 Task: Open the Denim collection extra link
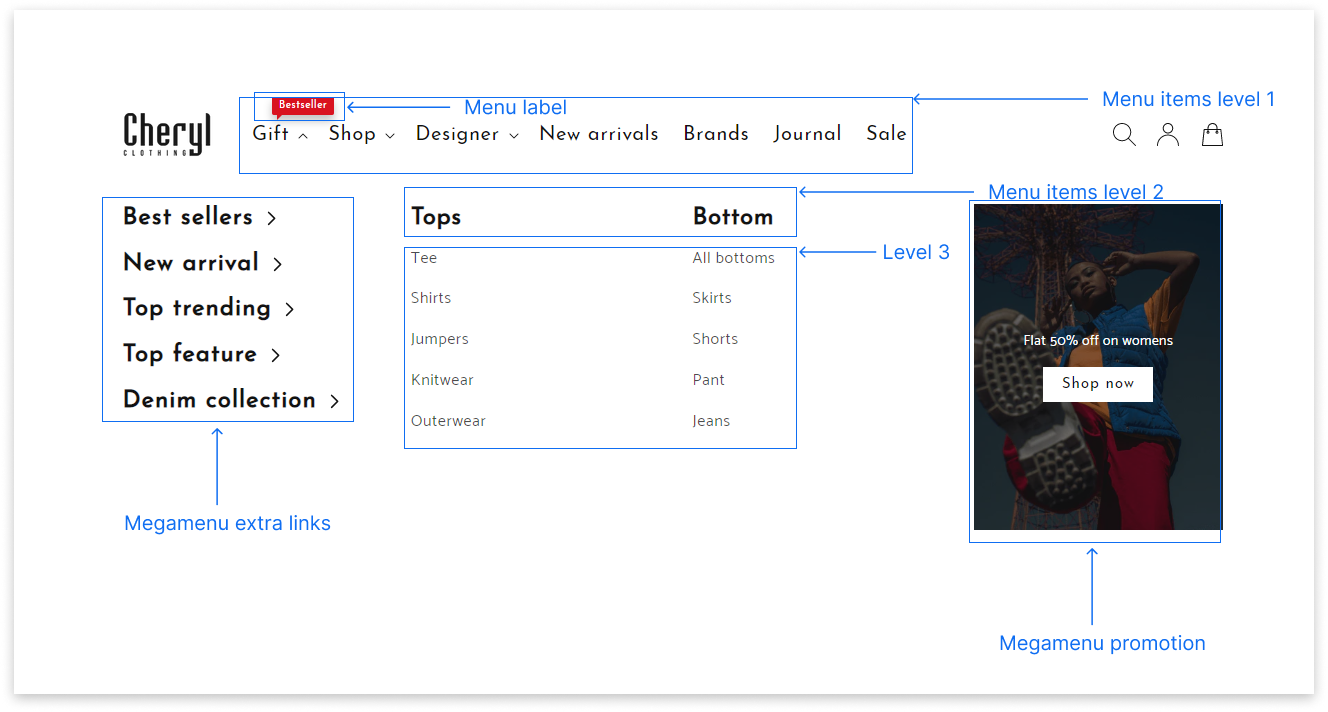(219, 400)
